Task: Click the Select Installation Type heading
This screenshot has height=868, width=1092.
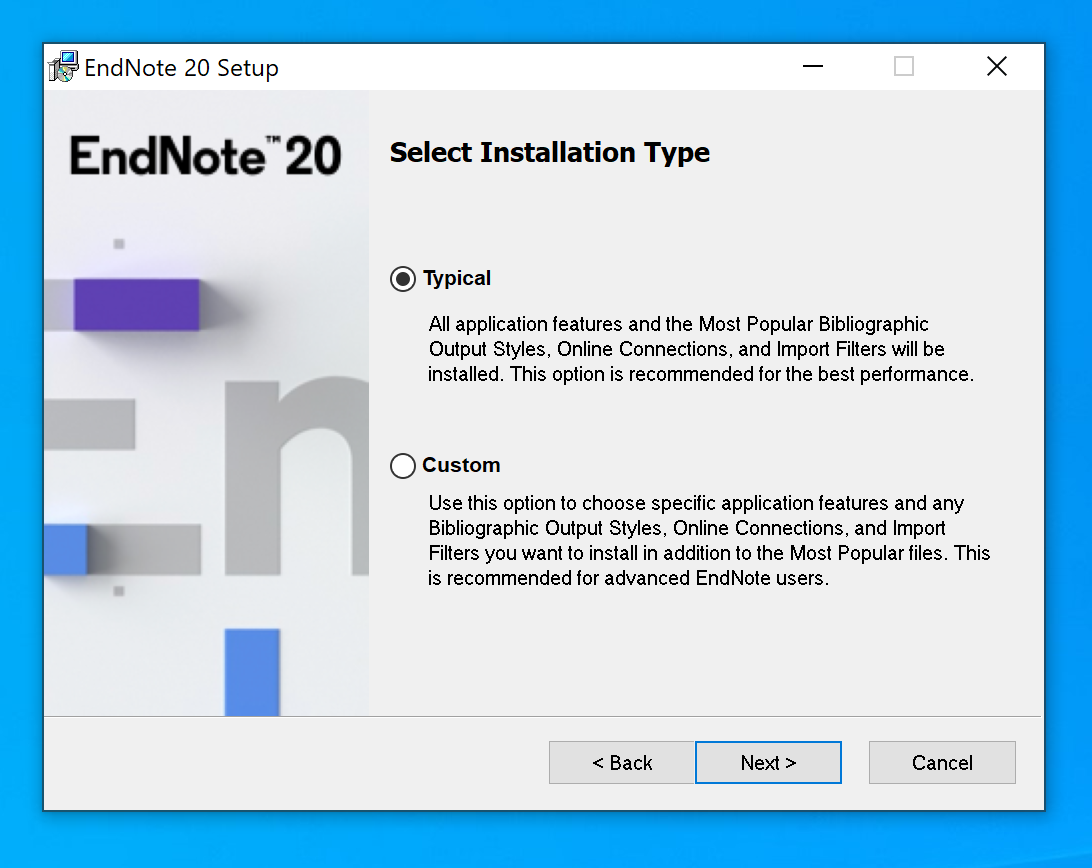Action: click(549, 153)
